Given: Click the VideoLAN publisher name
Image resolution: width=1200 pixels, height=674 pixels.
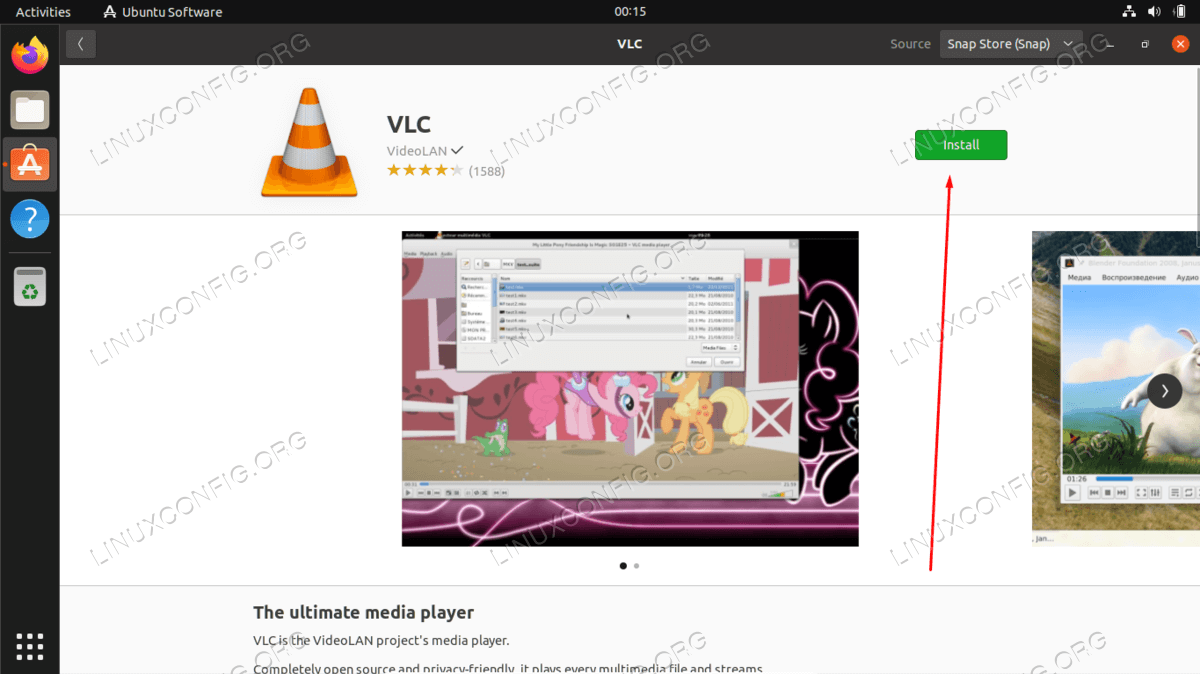Looking at the screenshot, I should 417,150.
